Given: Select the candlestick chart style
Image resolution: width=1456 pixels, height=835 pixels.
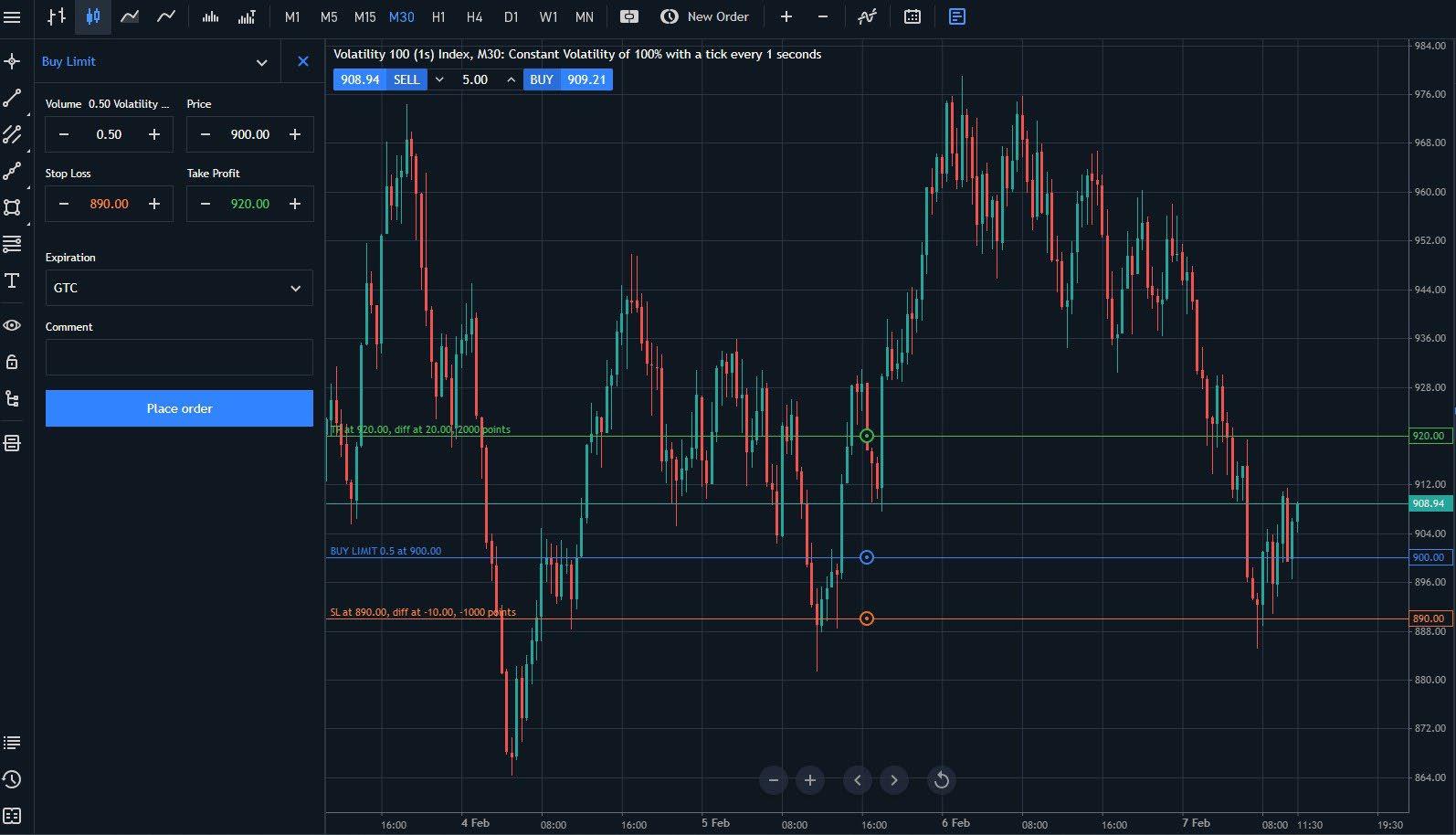Looking at the screenshot, I should tap(93, 16).
